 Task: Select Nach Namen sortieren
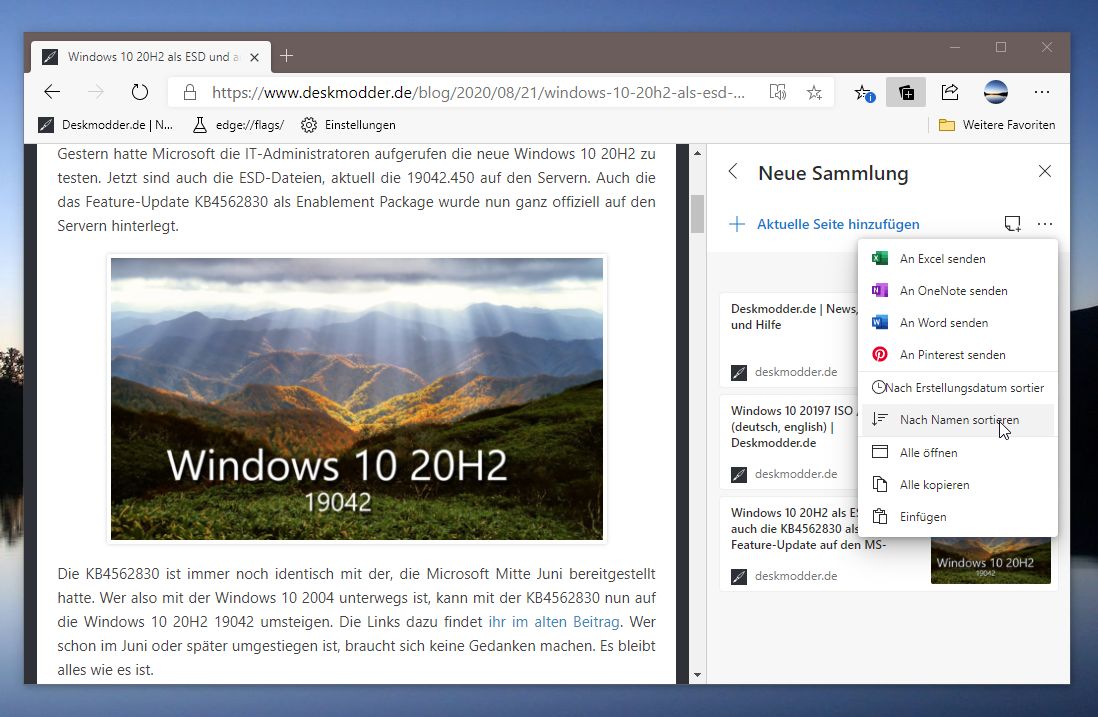pos(958,419)
